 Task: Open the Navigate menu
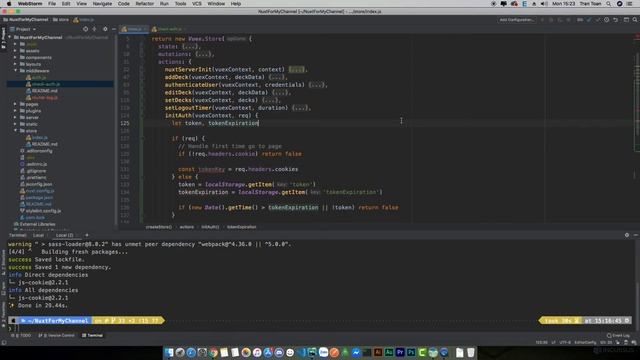point(102,4)
